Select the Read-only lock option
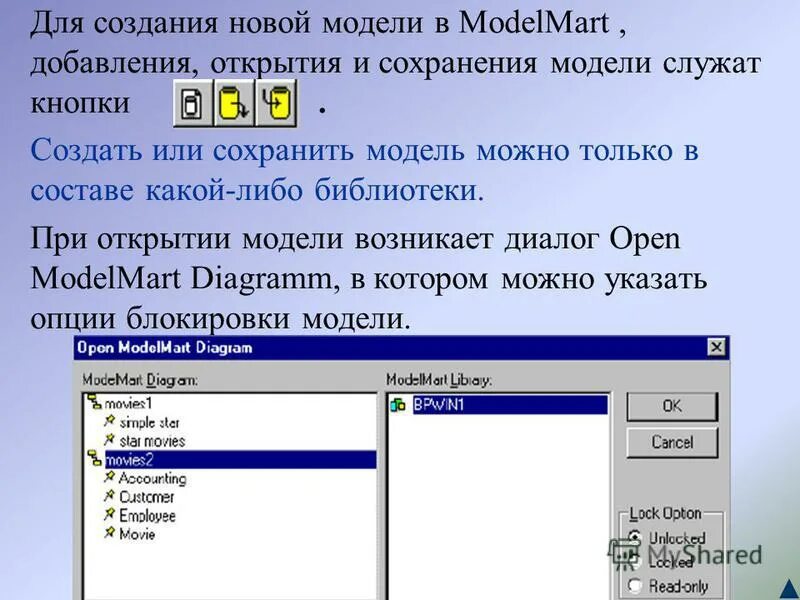This screenshot has width=800, height=600. coord(635,585)
